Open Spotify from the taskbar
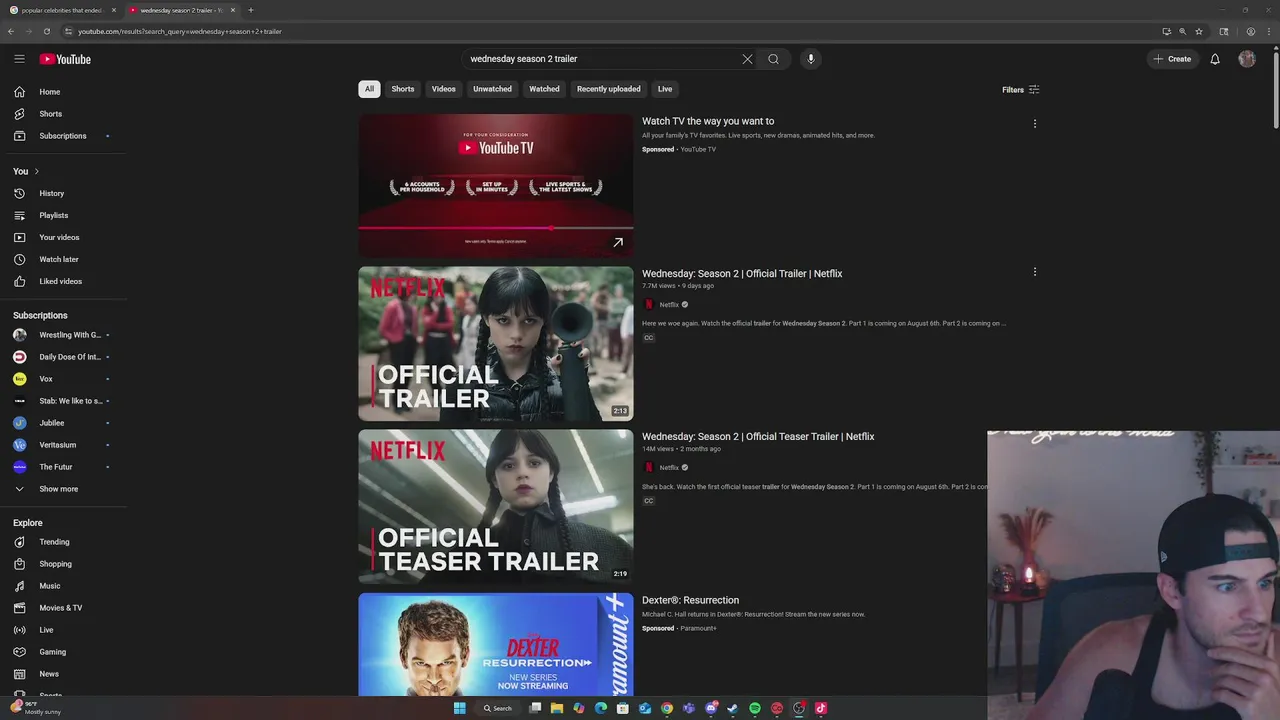 pyautogui.click(x=755, y=708)
